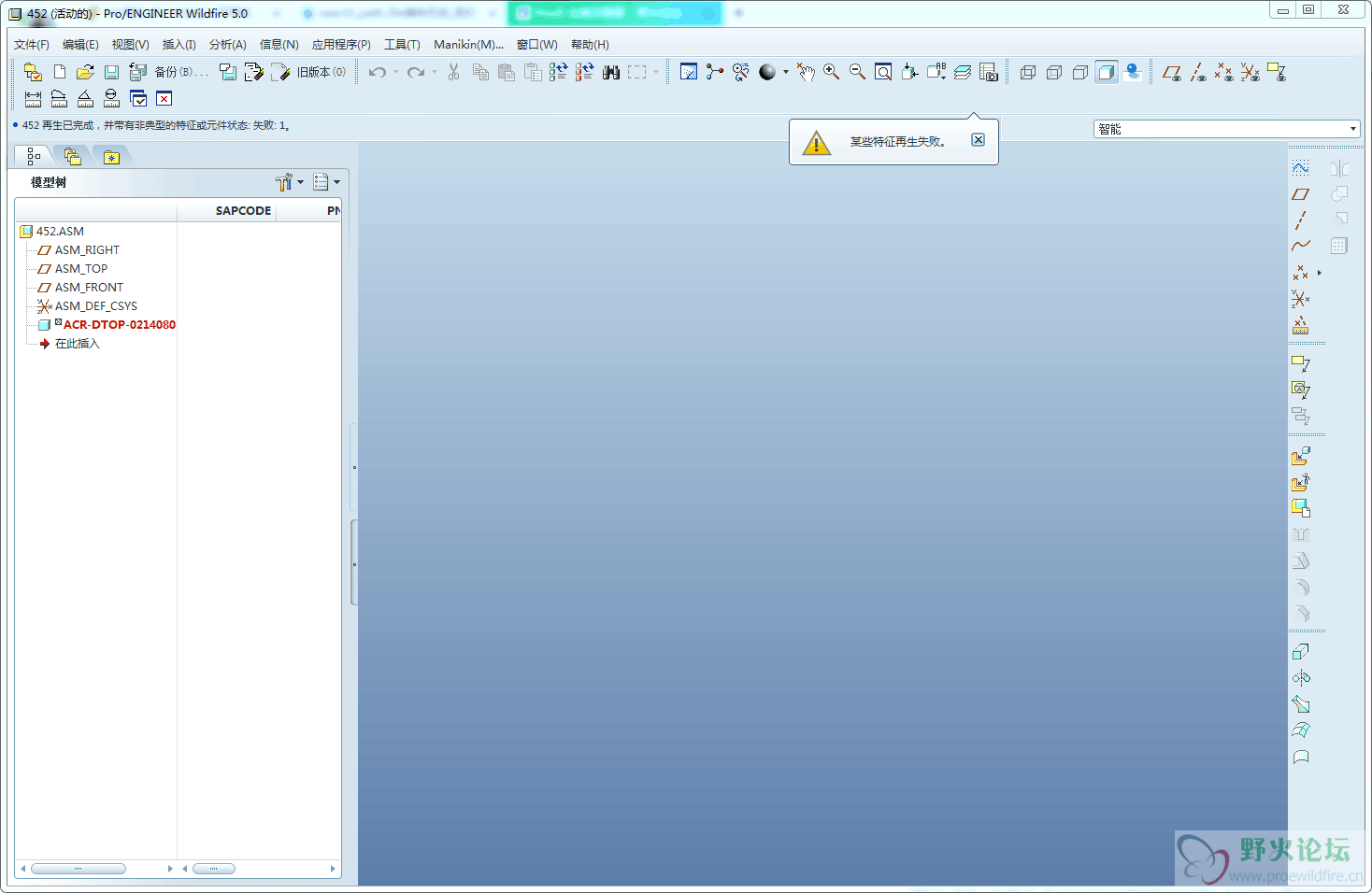The height and width of the screenshot is (893, 1372).
Task: Switch to shaded display mode
Action: tap(1107, 72)
